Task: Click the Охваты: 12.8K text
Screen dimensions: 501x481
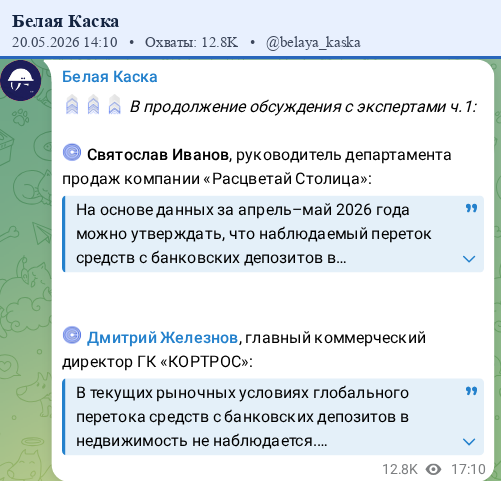Action: (192, 42)
